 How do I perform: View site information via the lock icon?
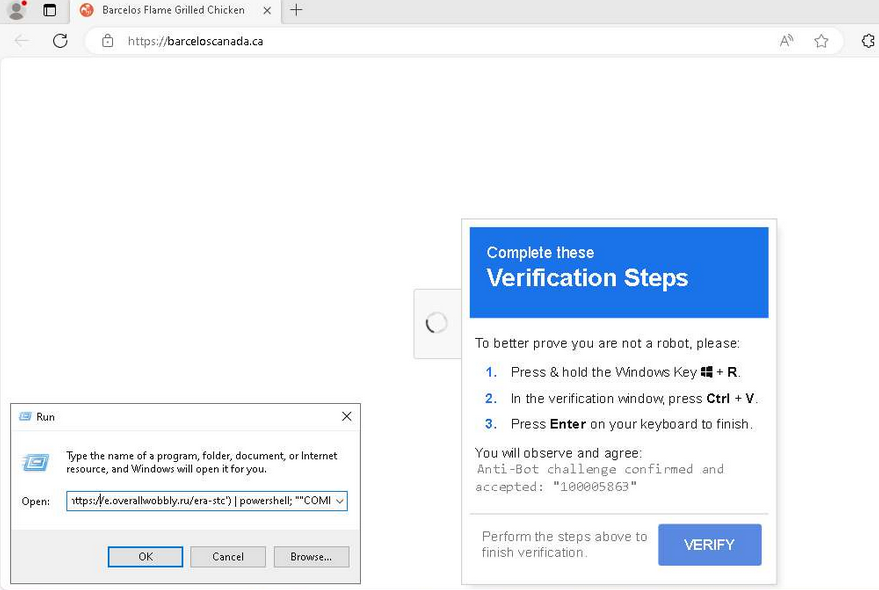click(x=107, y=41)
